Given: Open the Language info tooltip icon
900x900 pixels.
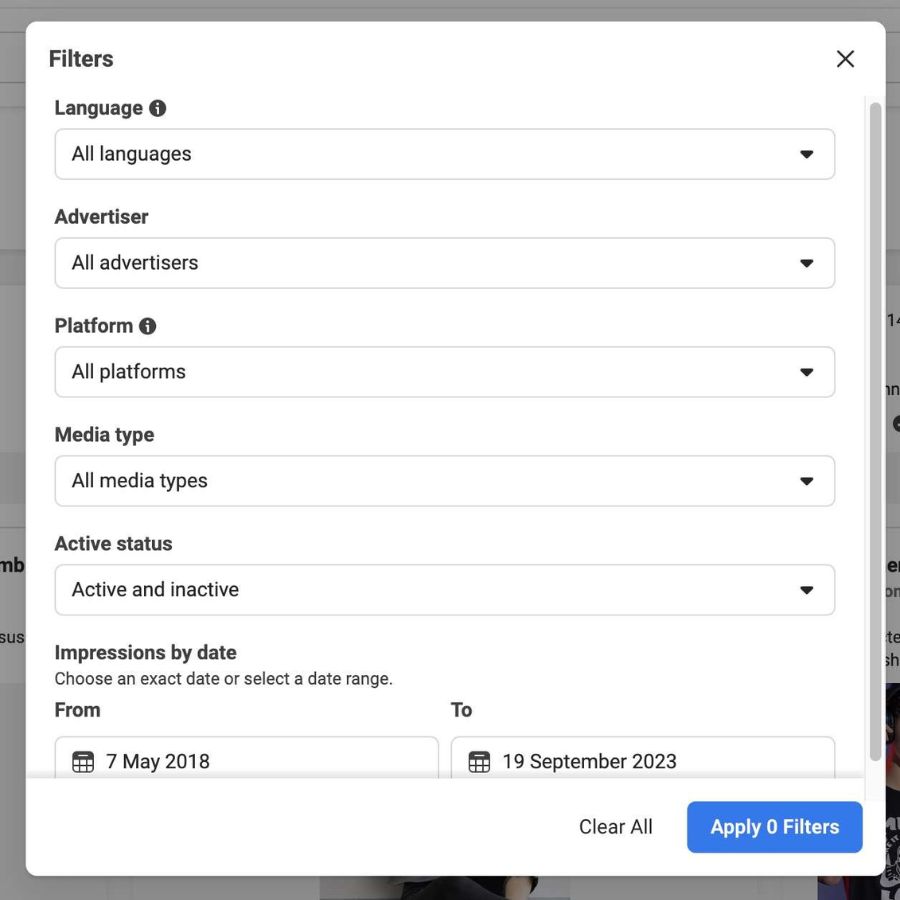Looking at the screenshot, I should (x=157, y=108).
